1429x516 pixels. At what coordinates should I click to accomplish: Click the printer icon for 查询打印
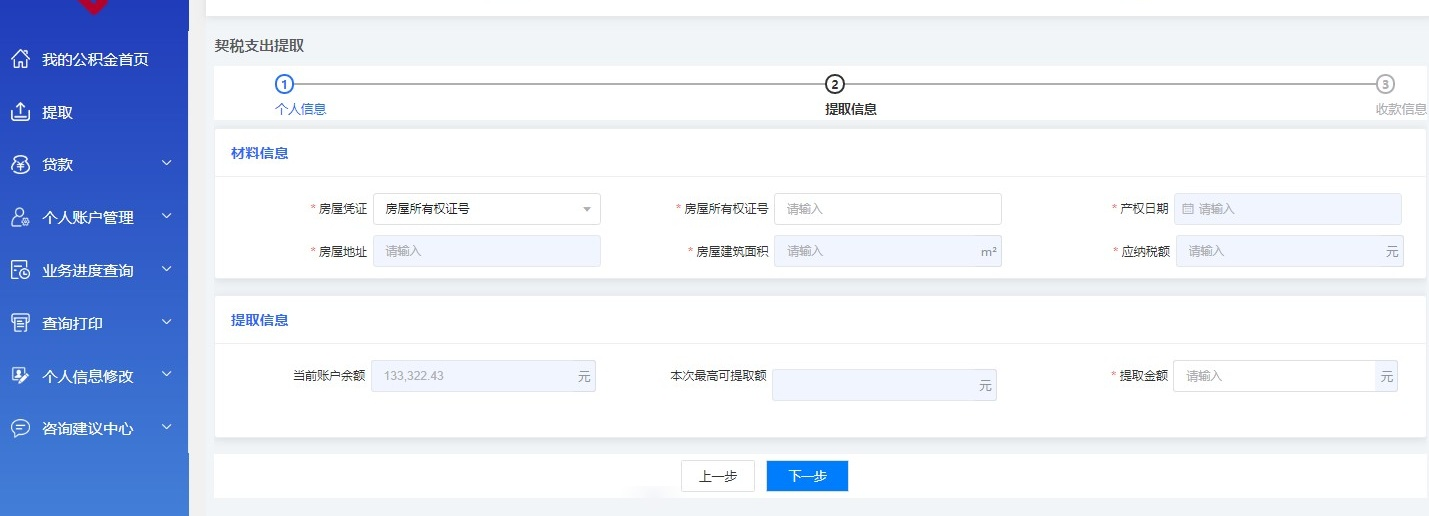tap(20, 323)
